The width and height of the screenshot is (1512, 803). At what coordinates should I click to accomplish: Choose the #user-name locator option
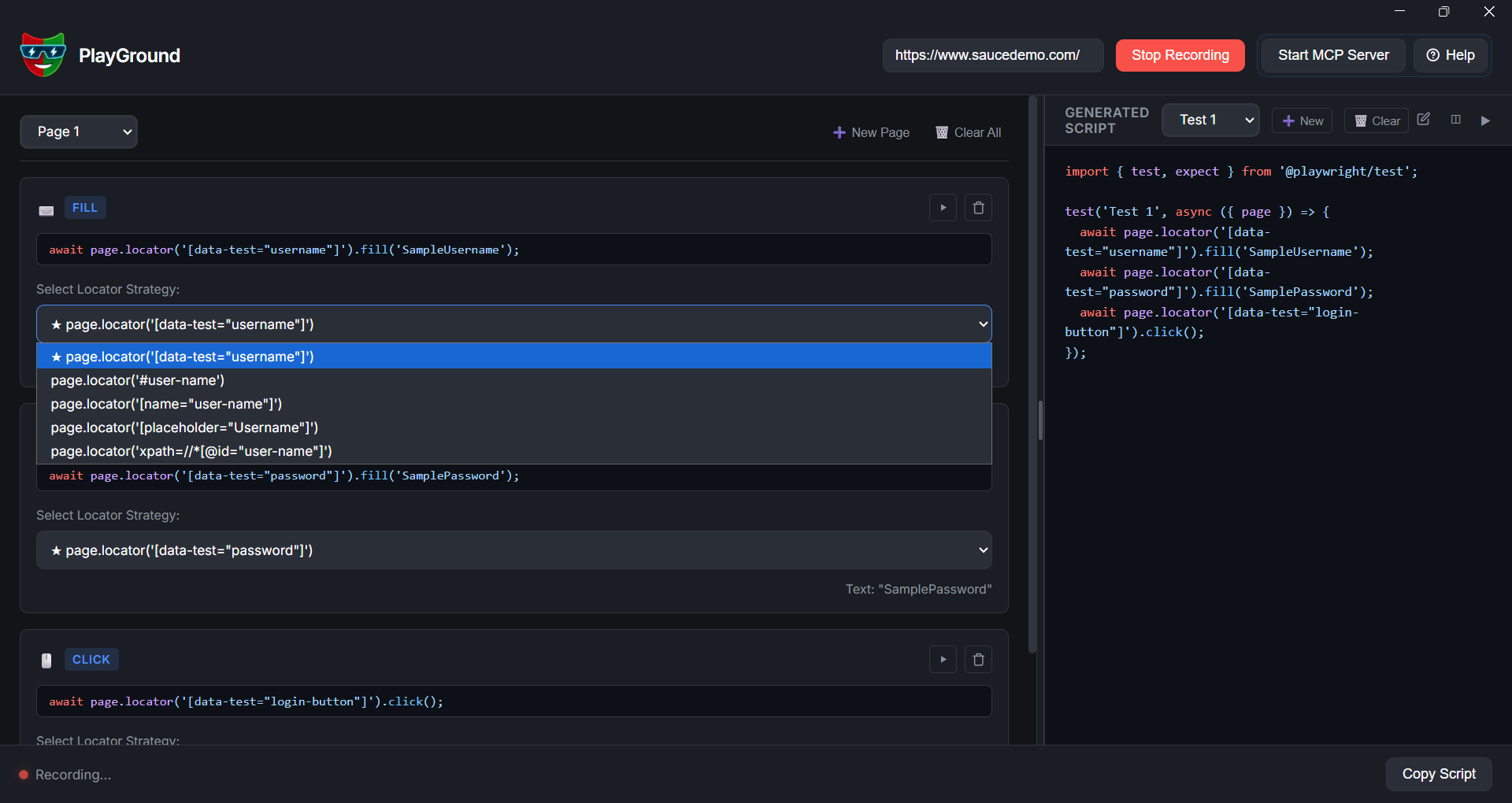click(x=513, y=380)
